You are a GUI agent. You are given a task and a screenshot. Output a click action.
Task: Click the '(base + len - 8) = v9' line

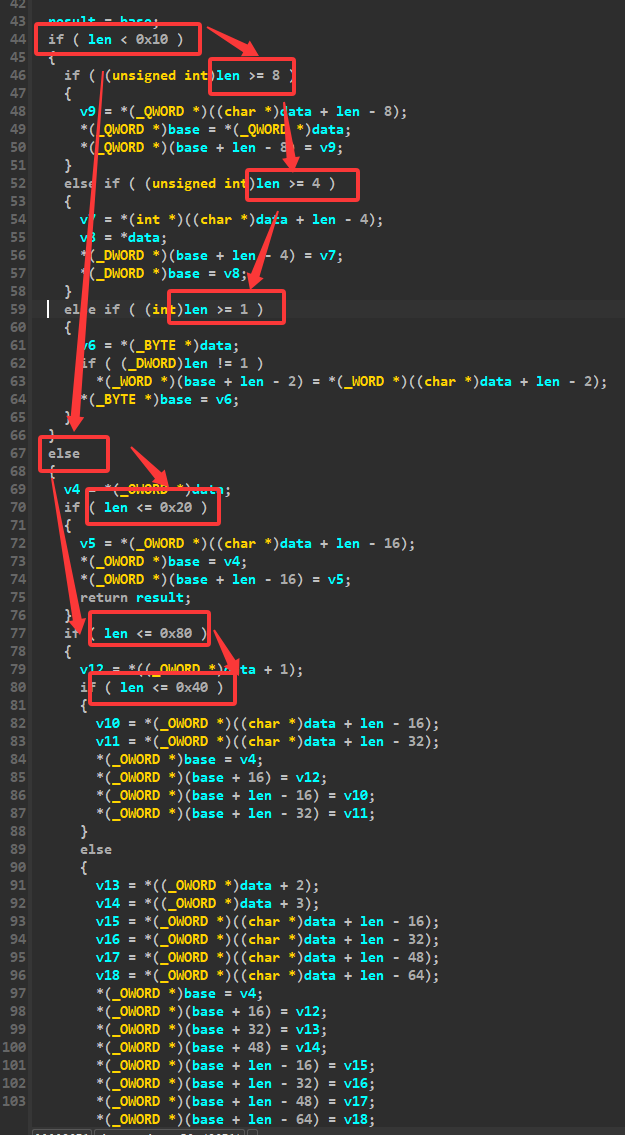point(211,148)
